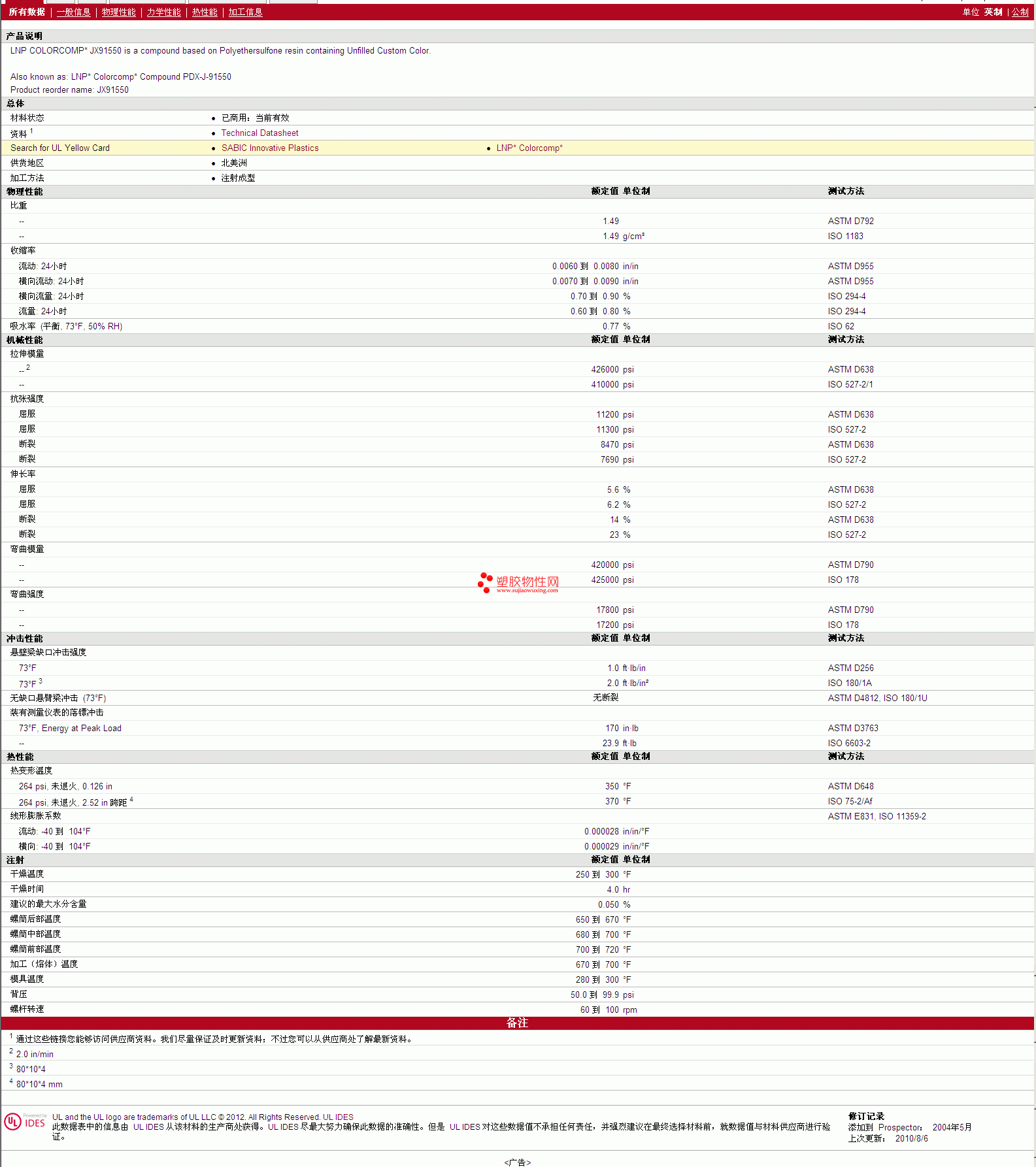Click the UL IDES logo icon
Image resolution: width=1036 pixels, height=1167 pixels.
pyautogui.click(x=25, y=1121)
